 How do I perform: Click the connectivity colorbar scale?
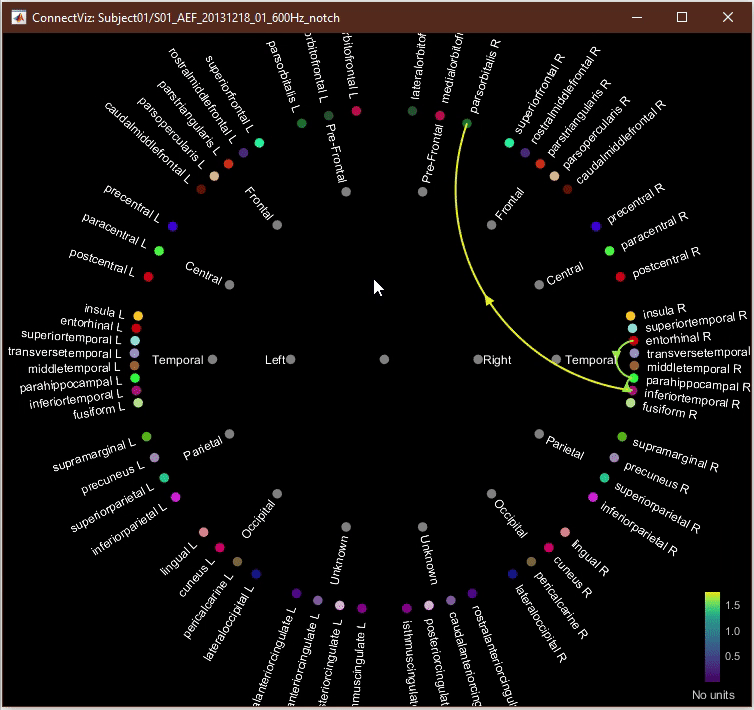[x=712, y=638]
